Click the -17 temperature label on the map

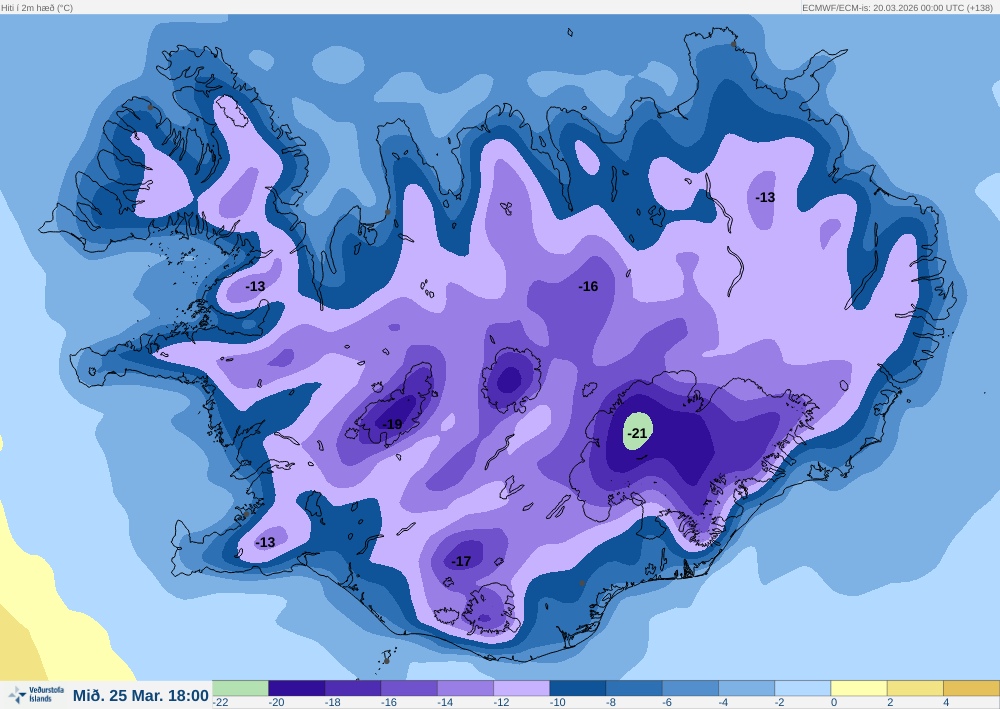tap(461, 561)
